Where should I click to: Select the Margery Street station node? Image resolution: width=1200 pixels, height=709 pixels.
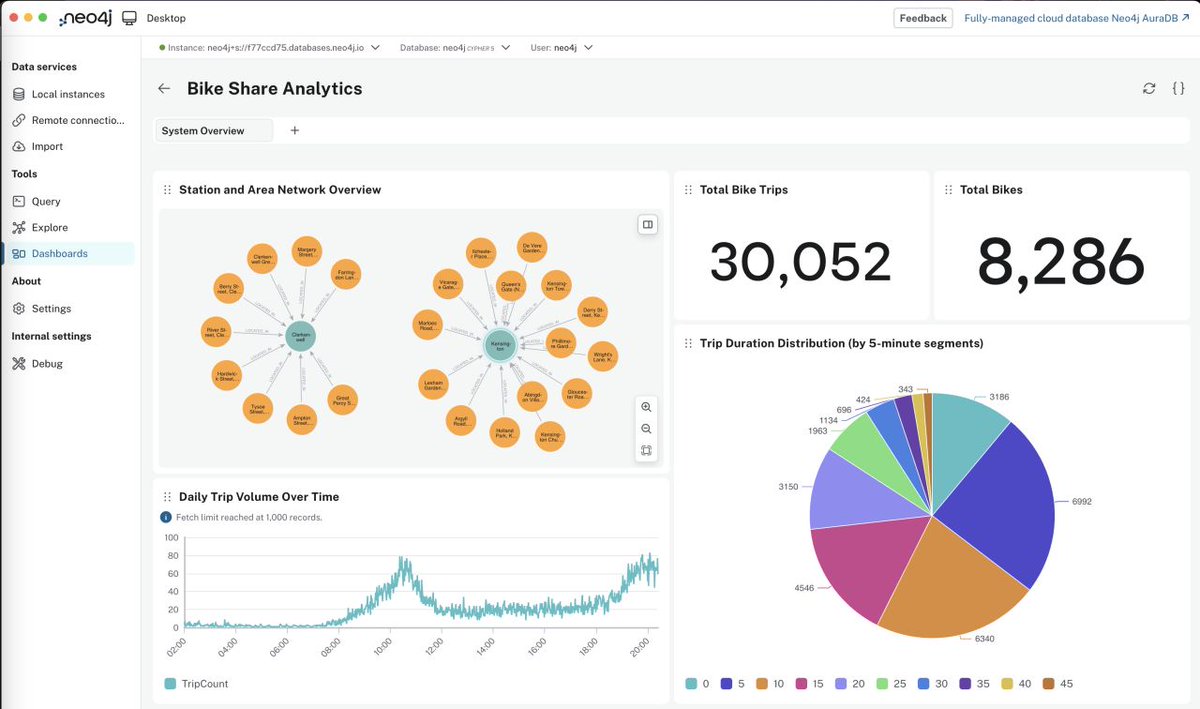306,253
